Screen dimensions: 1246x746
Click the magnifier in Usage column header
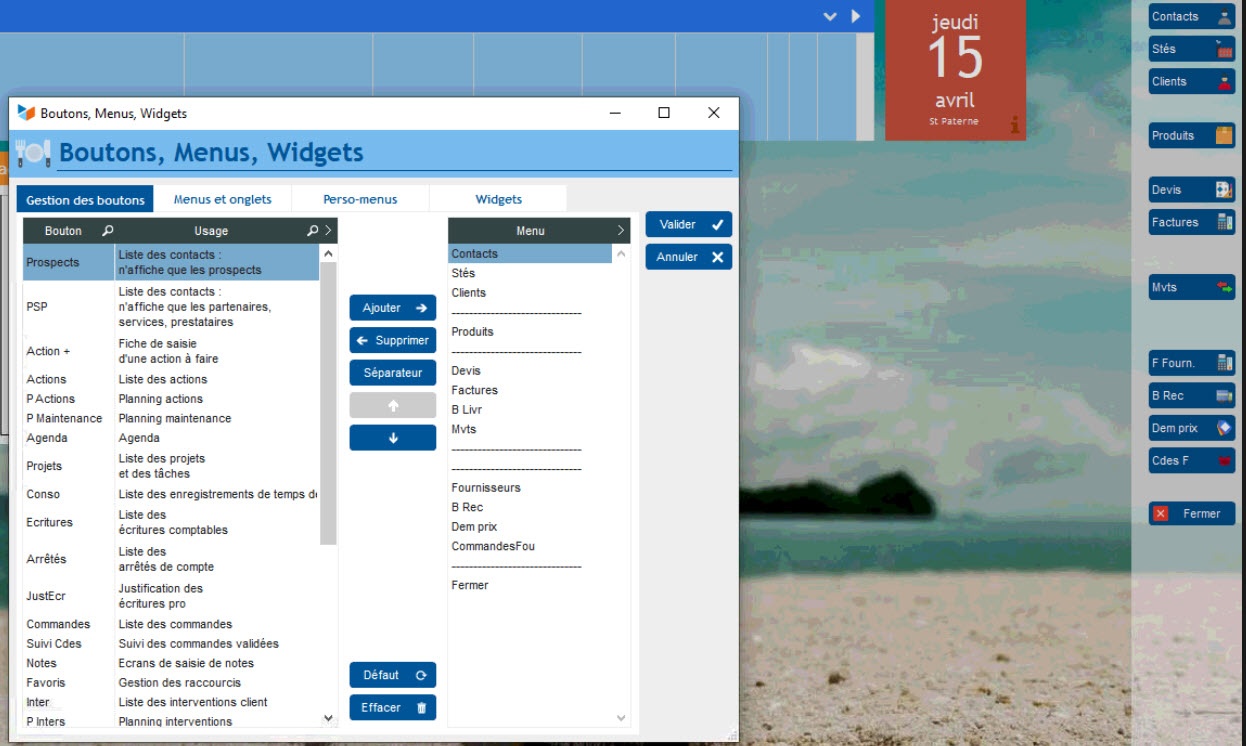pyautogui.click(x=312, y=231)
